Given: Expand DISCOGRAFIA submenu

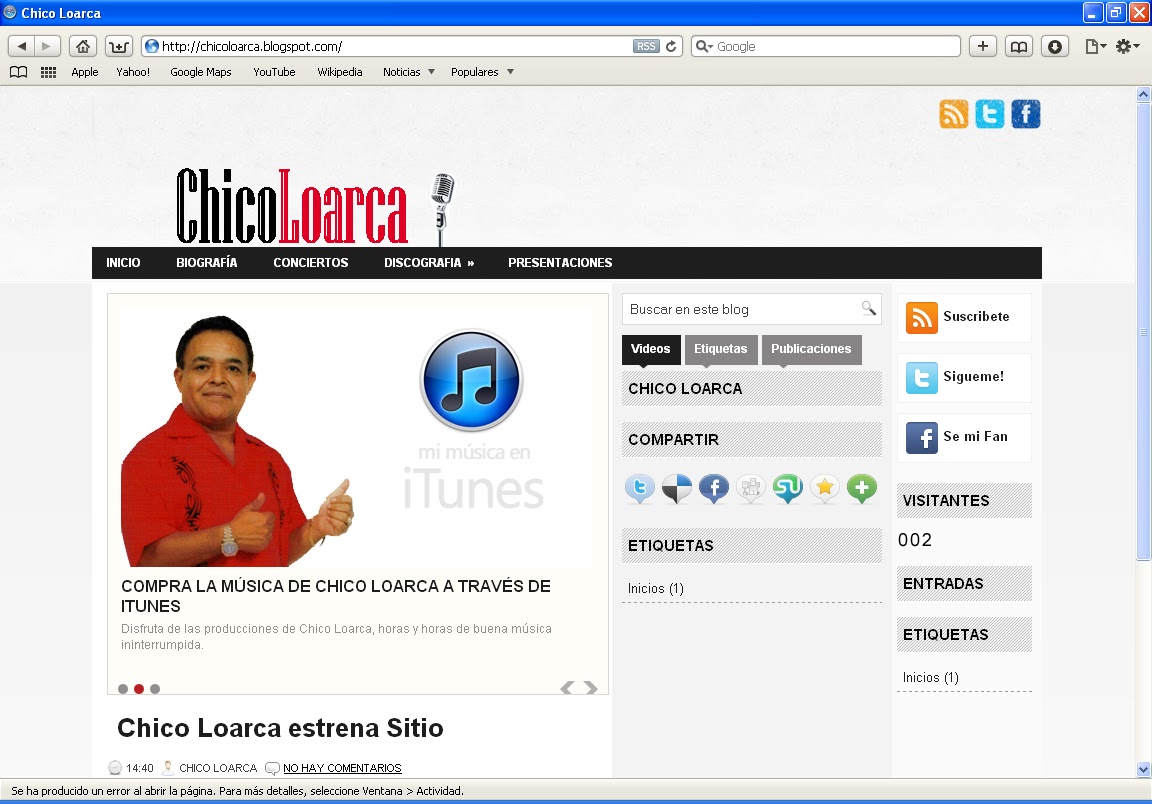Looking at the screenshot, I should coord(429,262).
